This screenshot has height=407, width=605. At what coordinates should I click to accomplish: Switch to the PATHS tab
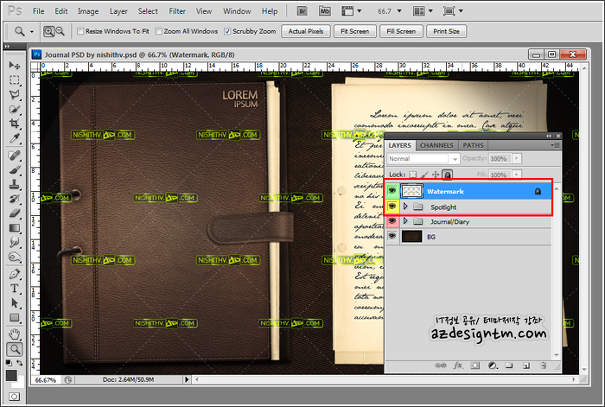pos(473,145)
